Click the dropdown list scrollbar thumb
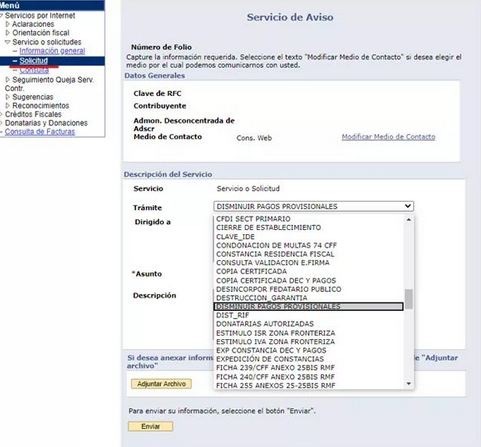Viewport: 481px width, 447px height. click(409, 299)
